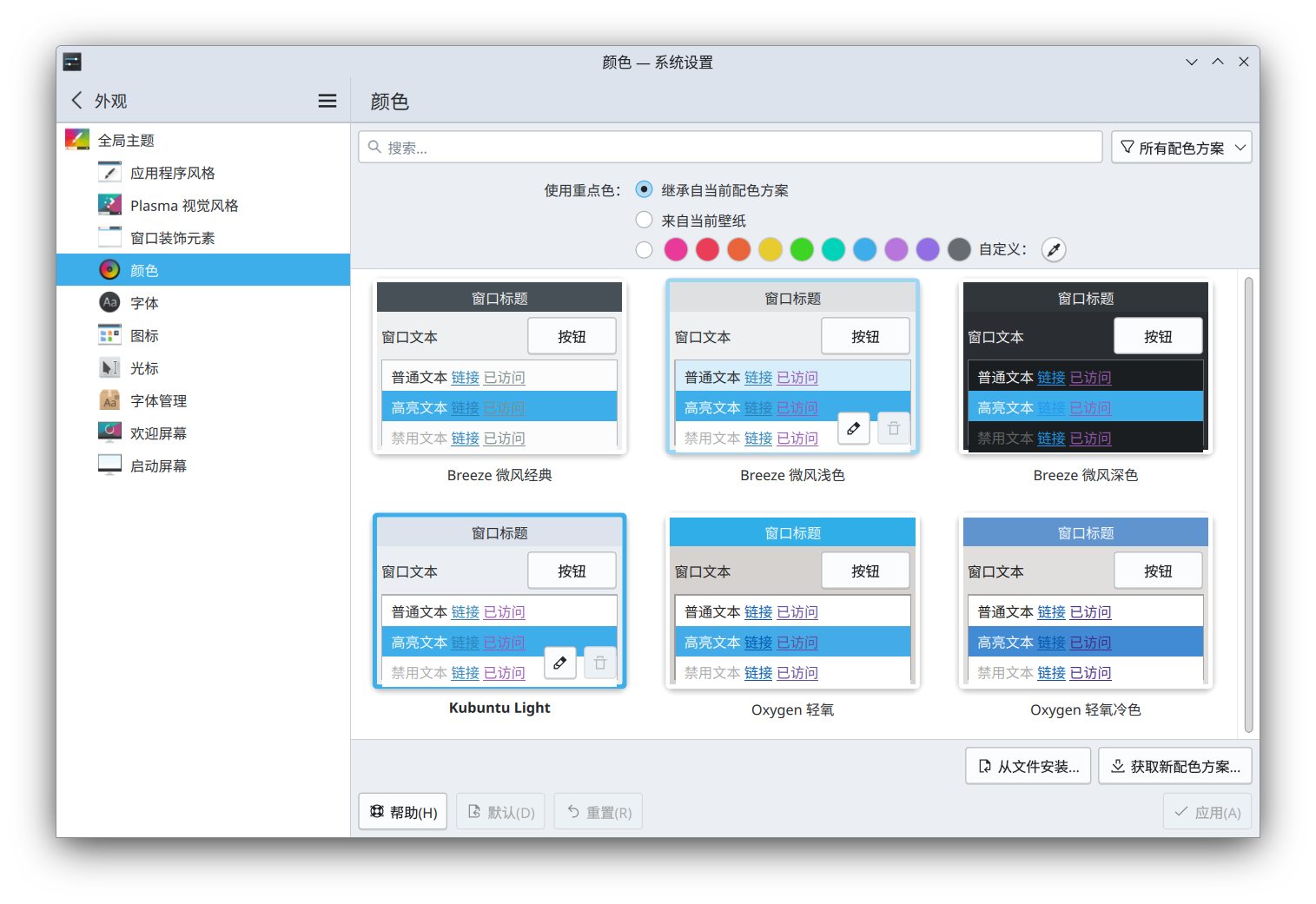
Task: Click the system settings app icon in title bar
Action: click(x=72, y=62)
